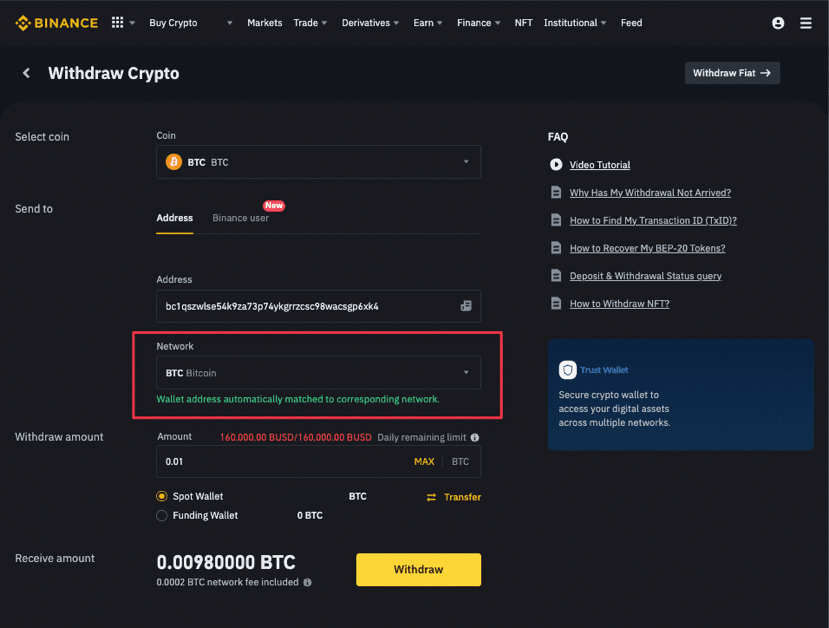This screenshot has width=829, height=628.
Task: Select the Spot Wallet radio button
Action: 162,496
